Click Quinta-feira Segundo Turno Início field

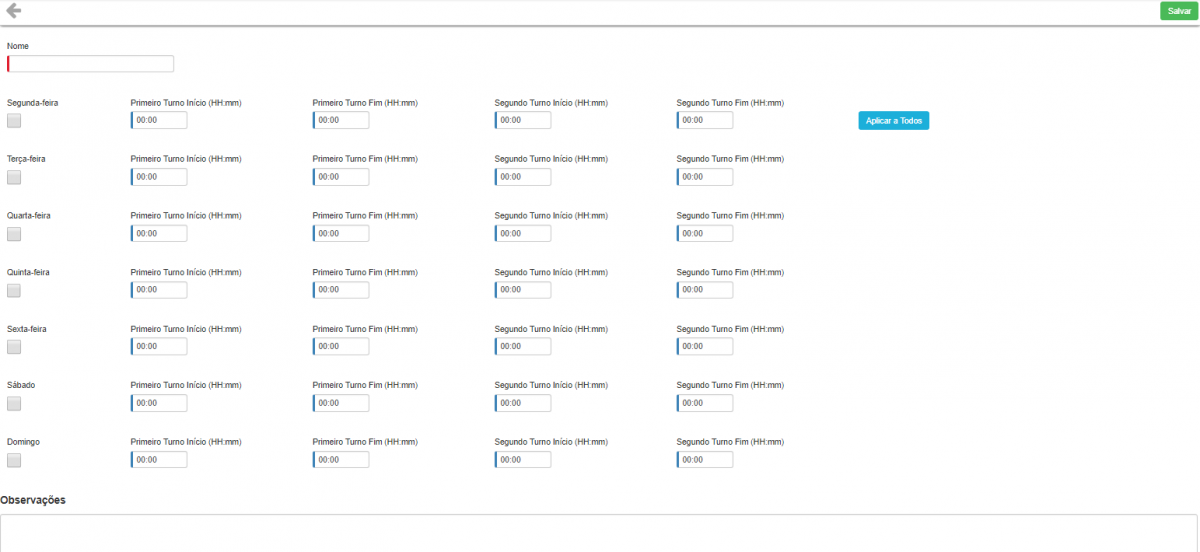[523, 290]
